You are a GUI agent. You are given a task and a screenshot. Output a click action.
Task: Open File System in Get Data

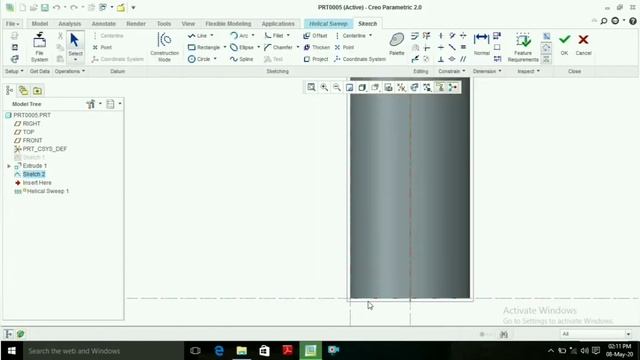[39, 47]
